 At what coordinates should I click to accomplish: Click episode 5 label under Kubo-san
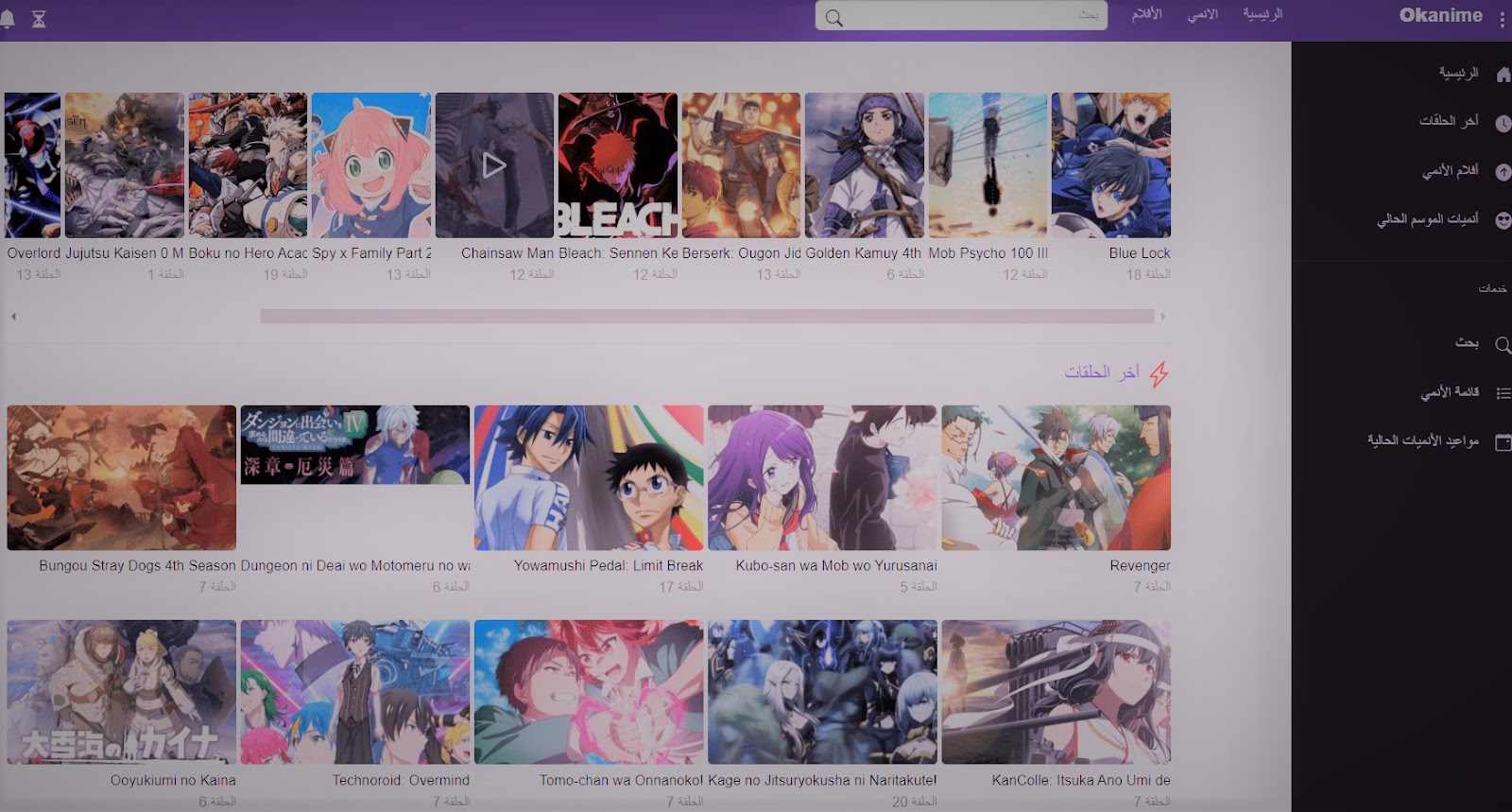point(918,587)
